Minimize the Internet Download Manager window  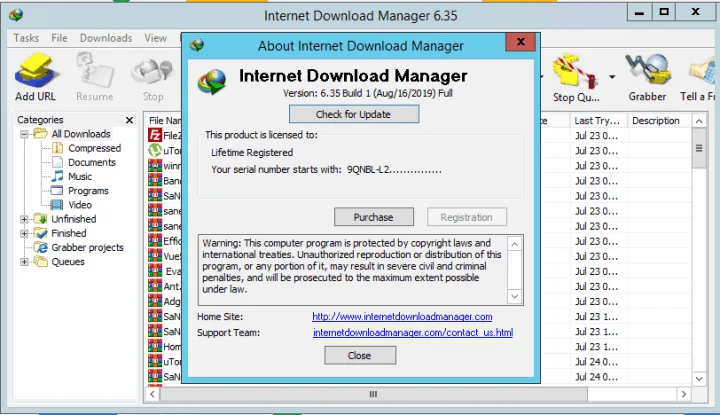click(x=639, y=12)
